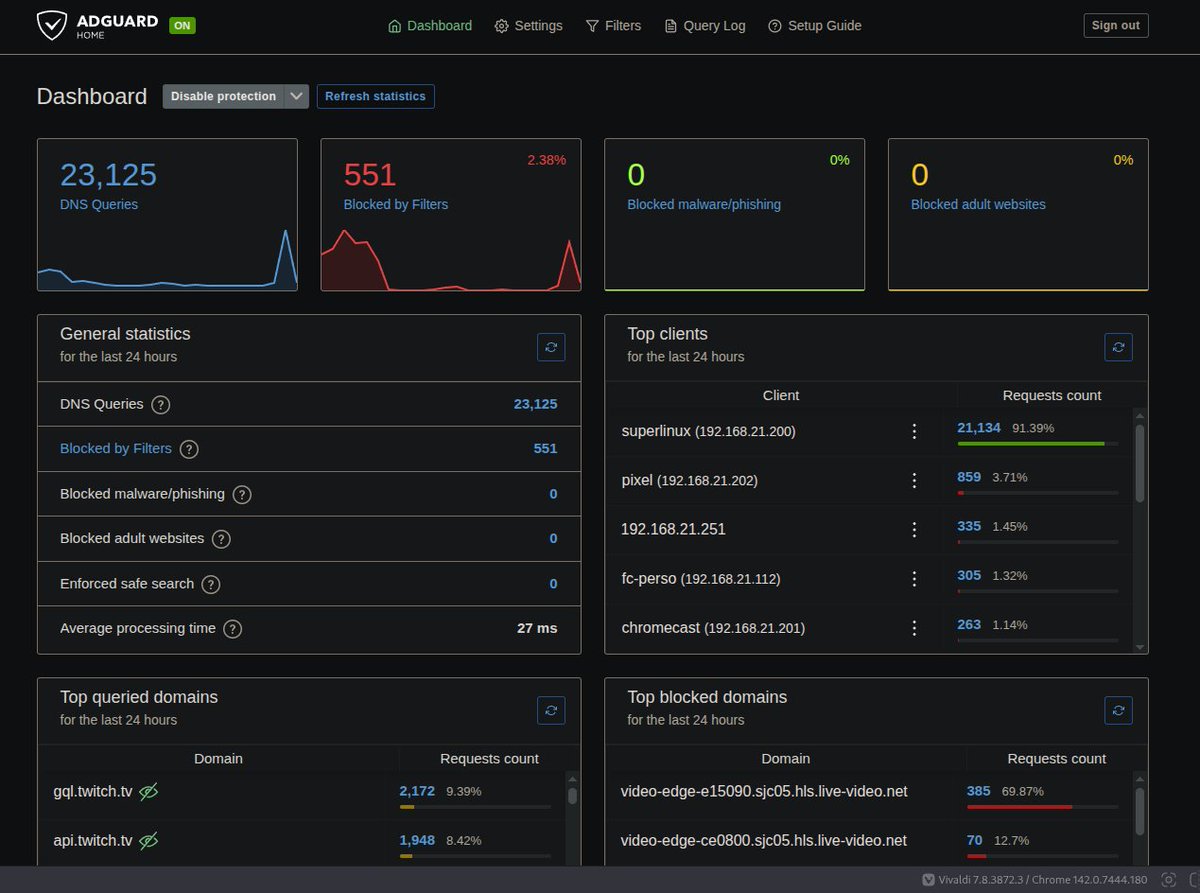Click superlinux requests count 21,134

click(x=979, y=427)
